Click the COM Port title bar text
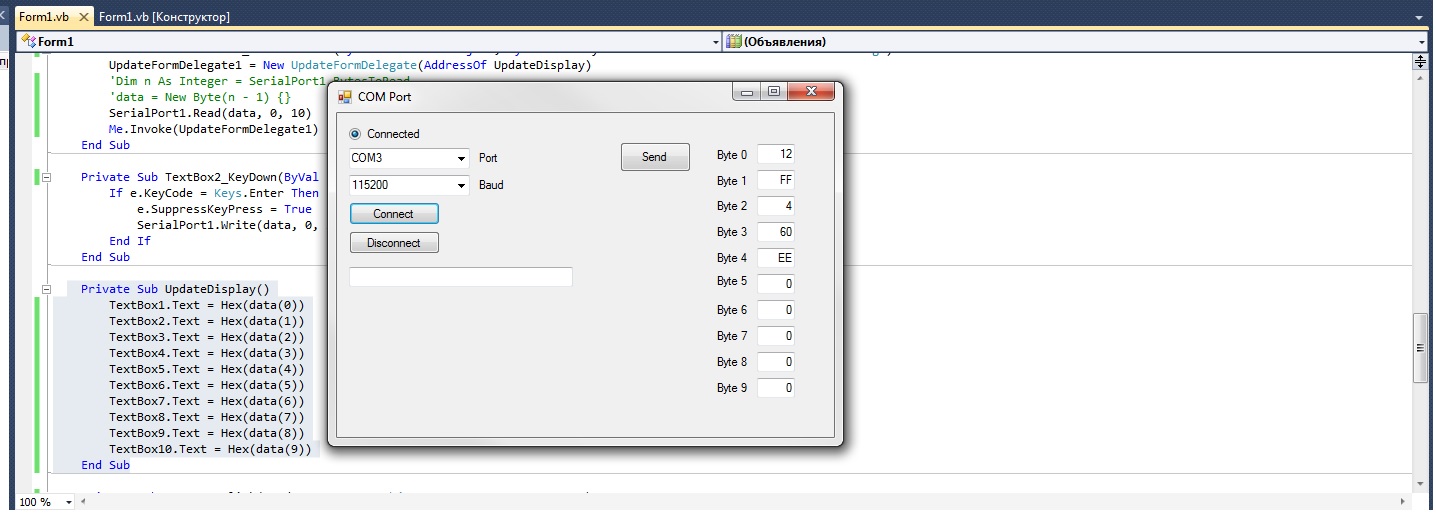The width and height of the screenshot is (1436, 515). (384, 97)
